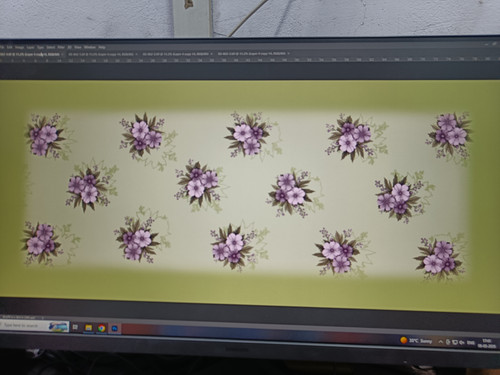Click the Photoshop taskbar icon
The image size is (500, 375).
pos(115,329)
